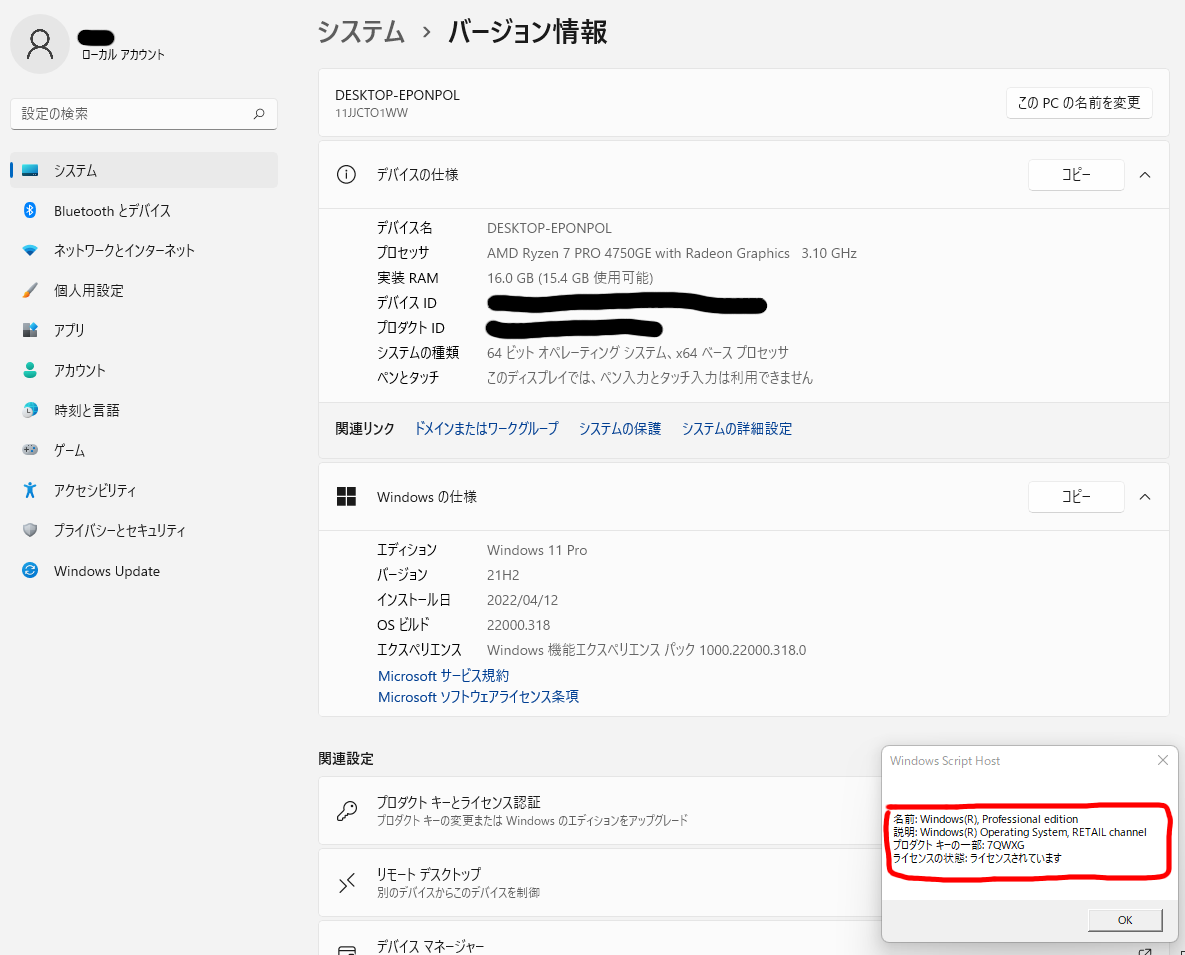Open ネットワークとインターネット settings
The width and height of the screenshot is (1185, 955).
(144, 251)
